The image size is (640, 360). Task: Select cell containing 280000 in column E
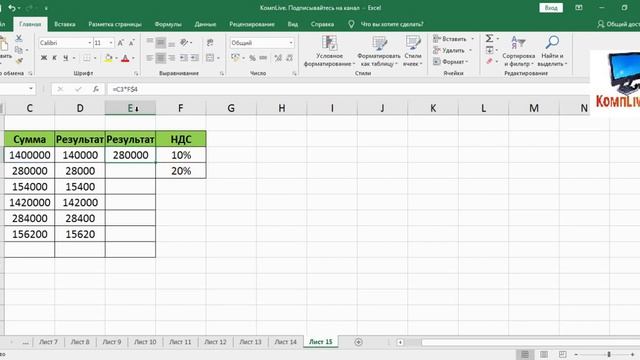point(131,155)
